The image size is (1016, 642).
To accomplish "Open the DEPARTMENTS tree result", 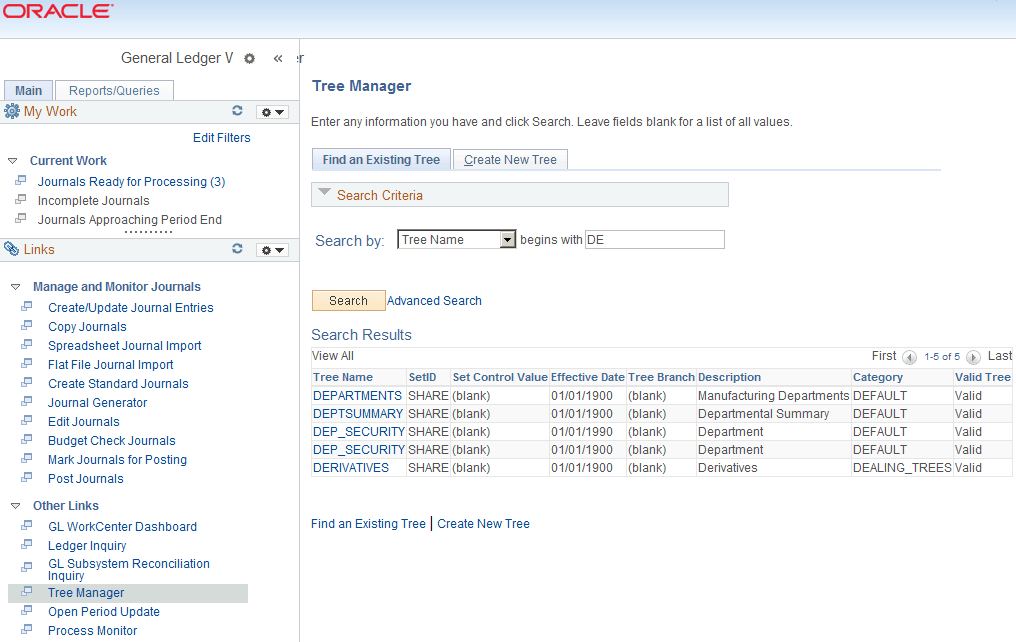I will pos(356,395).
